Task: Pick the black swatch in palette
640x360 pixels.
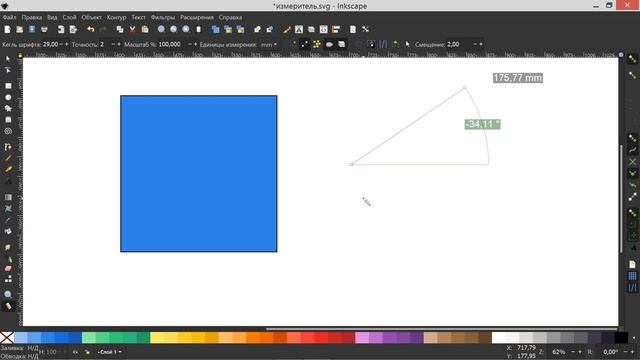Action: 621,338
